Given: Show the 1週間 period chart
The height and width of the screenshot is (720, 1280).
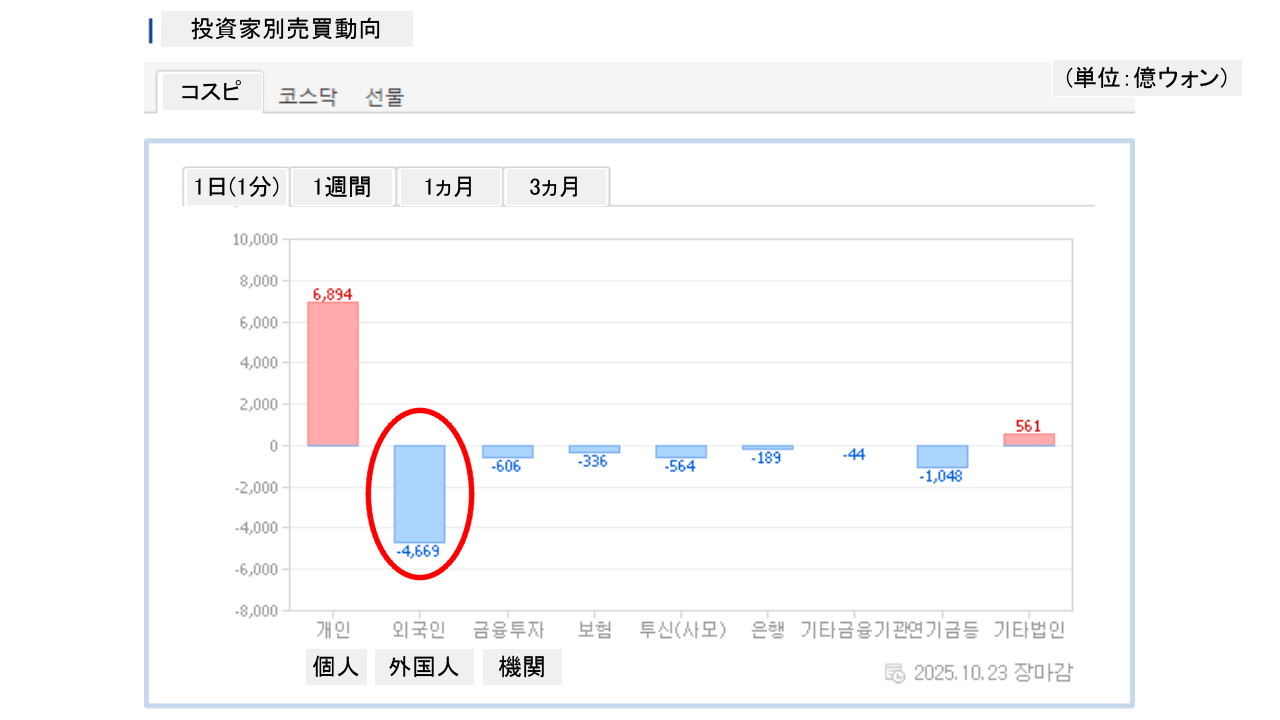Looking at the screenshot, I should (x=342, y=187).
